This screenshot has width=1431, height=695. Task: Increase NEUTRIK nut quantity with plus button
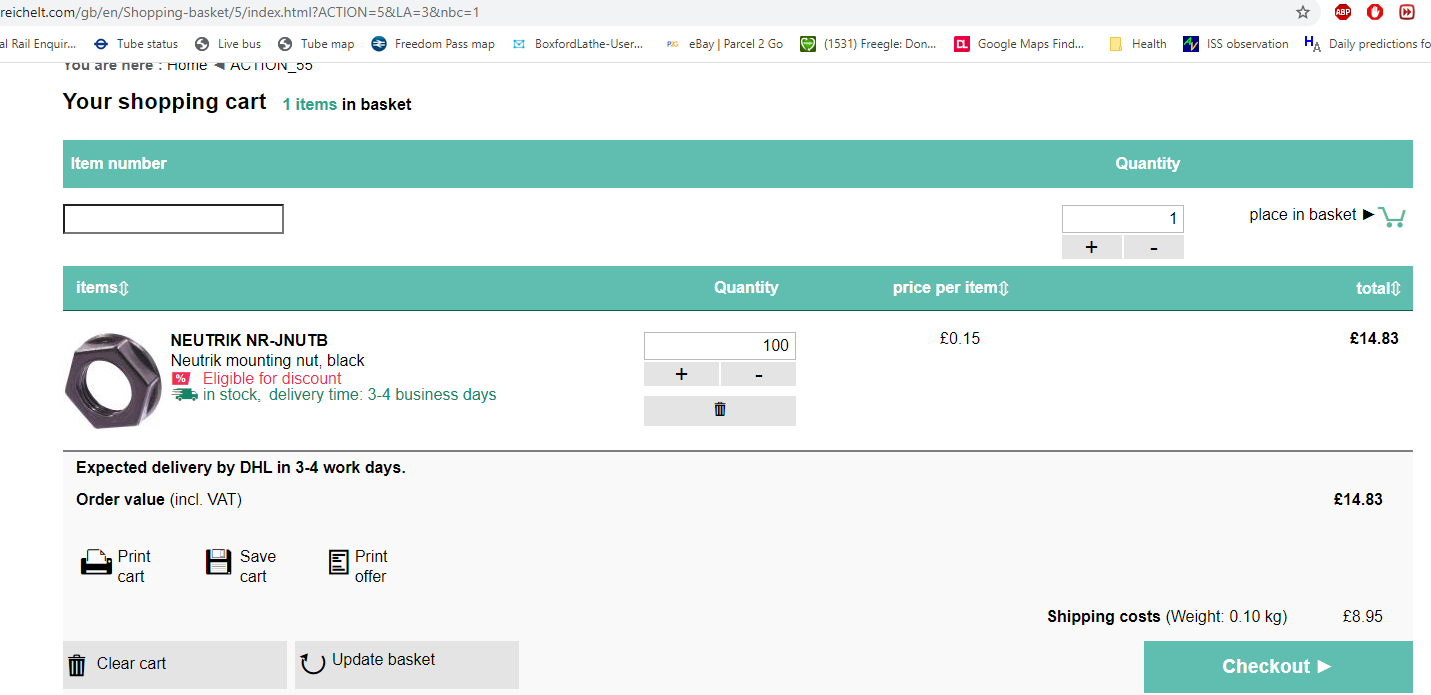681,374
